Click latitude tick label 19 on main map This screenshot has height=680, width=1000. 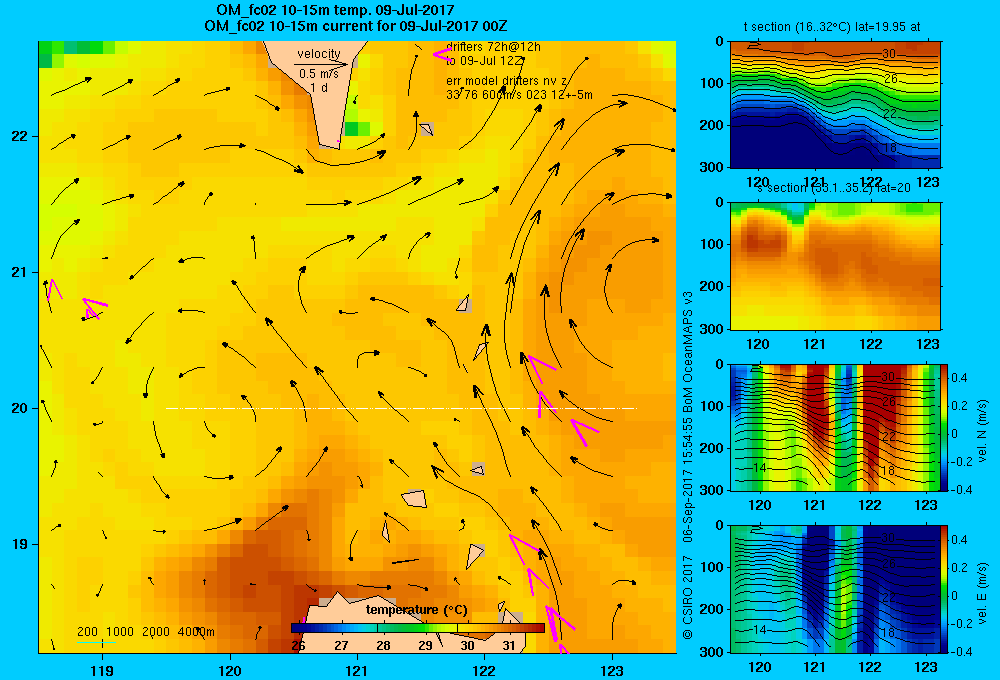coord(20,544)
